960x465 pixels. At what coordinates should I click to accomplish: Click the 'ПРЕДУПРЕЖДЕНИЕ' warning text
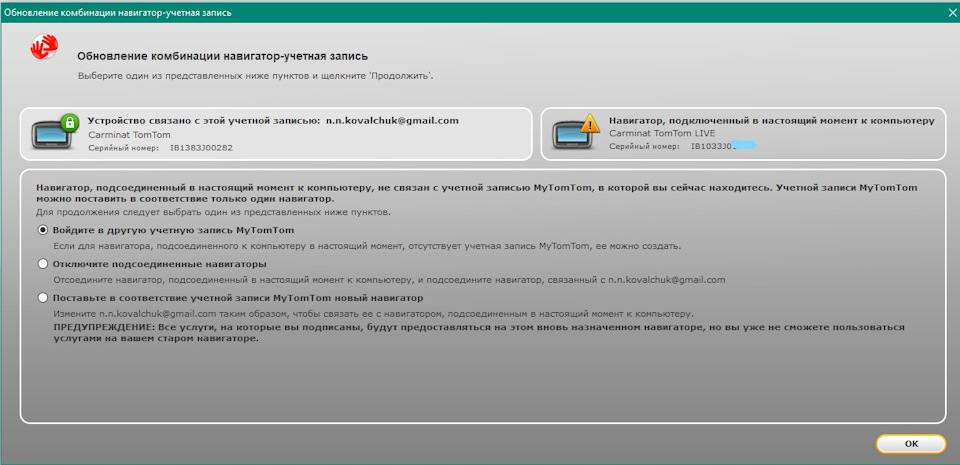click(479, 333)
